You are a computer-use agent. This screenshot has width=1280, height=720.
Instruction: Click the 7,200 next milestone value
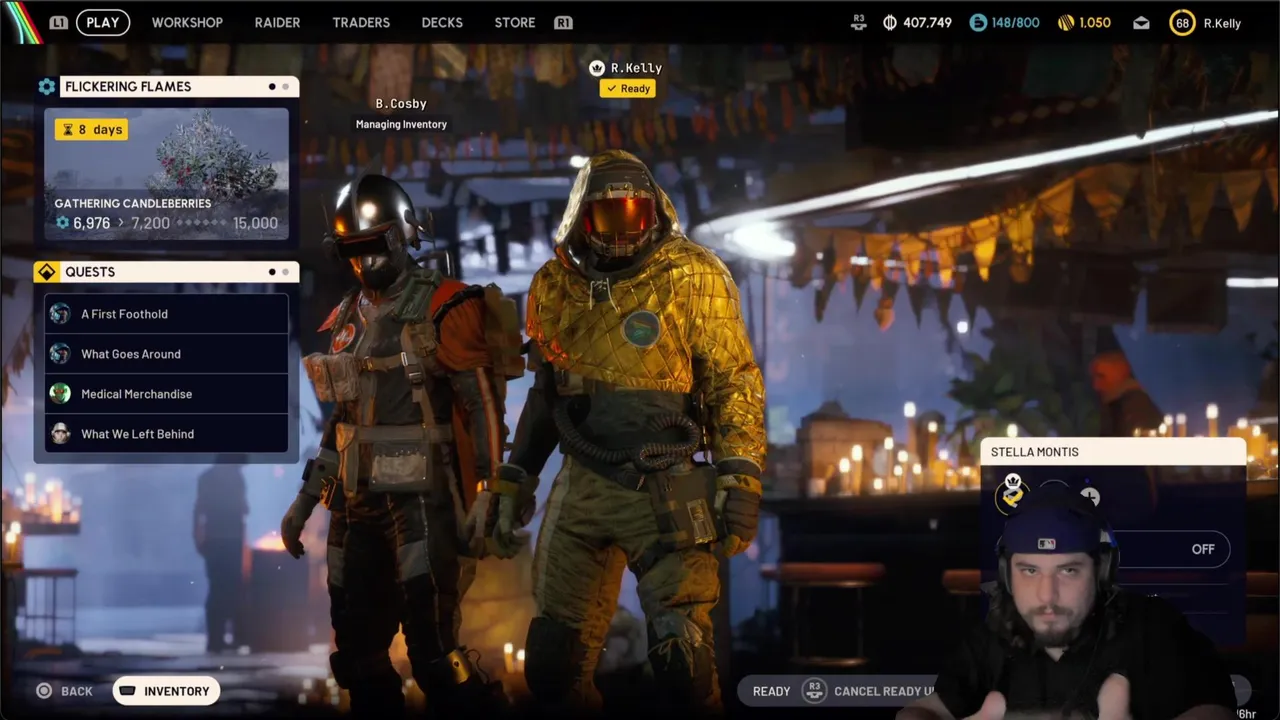(x=151, y=223)
